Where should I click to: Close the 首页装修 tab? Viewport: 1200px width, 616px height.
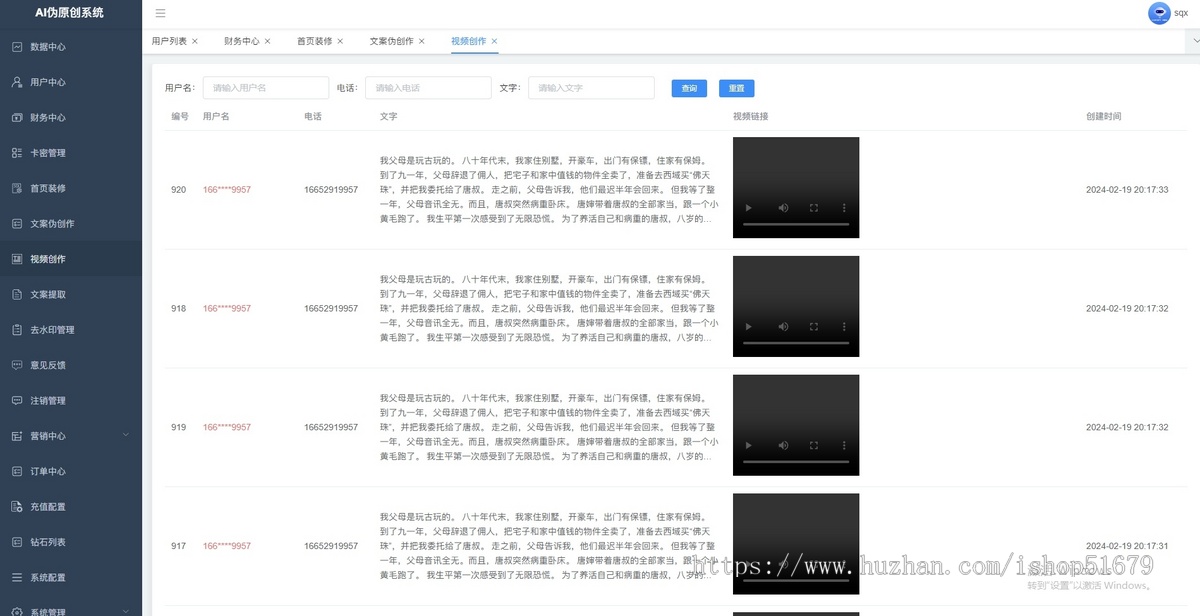coord(340,41)
